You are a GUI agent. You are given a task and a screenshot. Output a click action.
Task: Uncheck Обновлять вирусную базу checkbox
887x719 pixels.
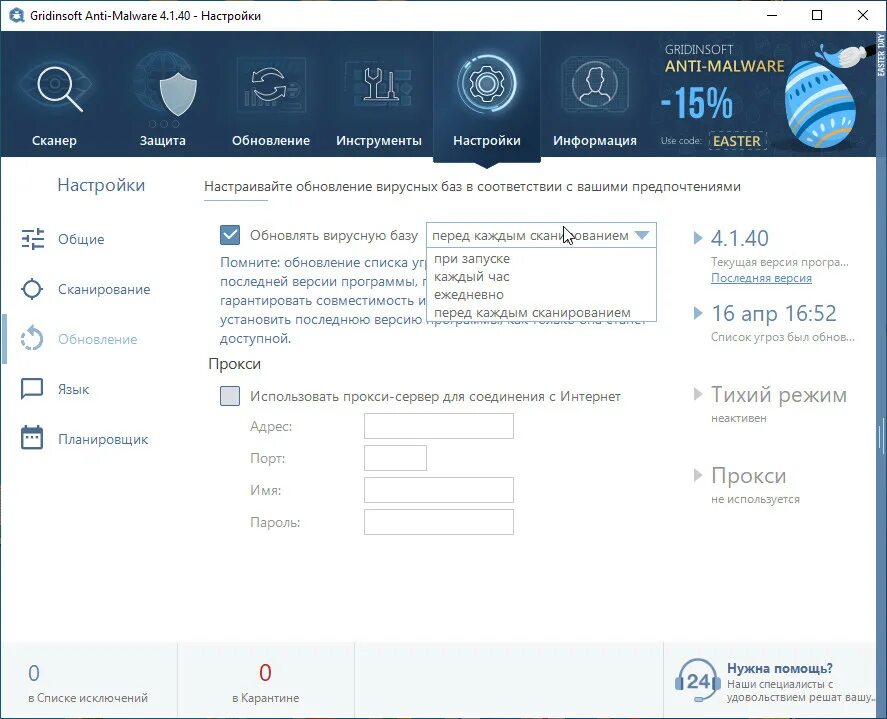coord(230,235)
